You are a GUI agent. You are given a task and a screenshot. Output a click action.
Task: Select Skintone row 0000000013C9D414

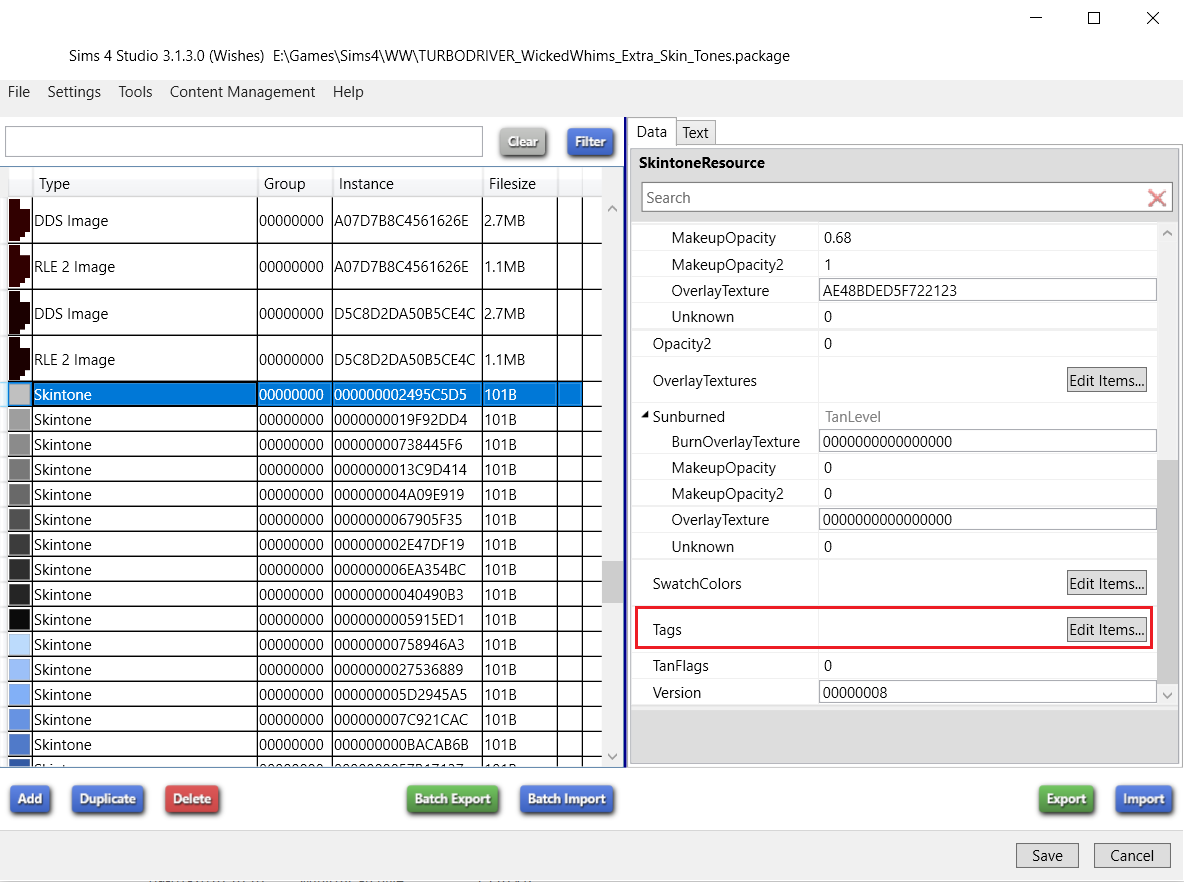295,469
